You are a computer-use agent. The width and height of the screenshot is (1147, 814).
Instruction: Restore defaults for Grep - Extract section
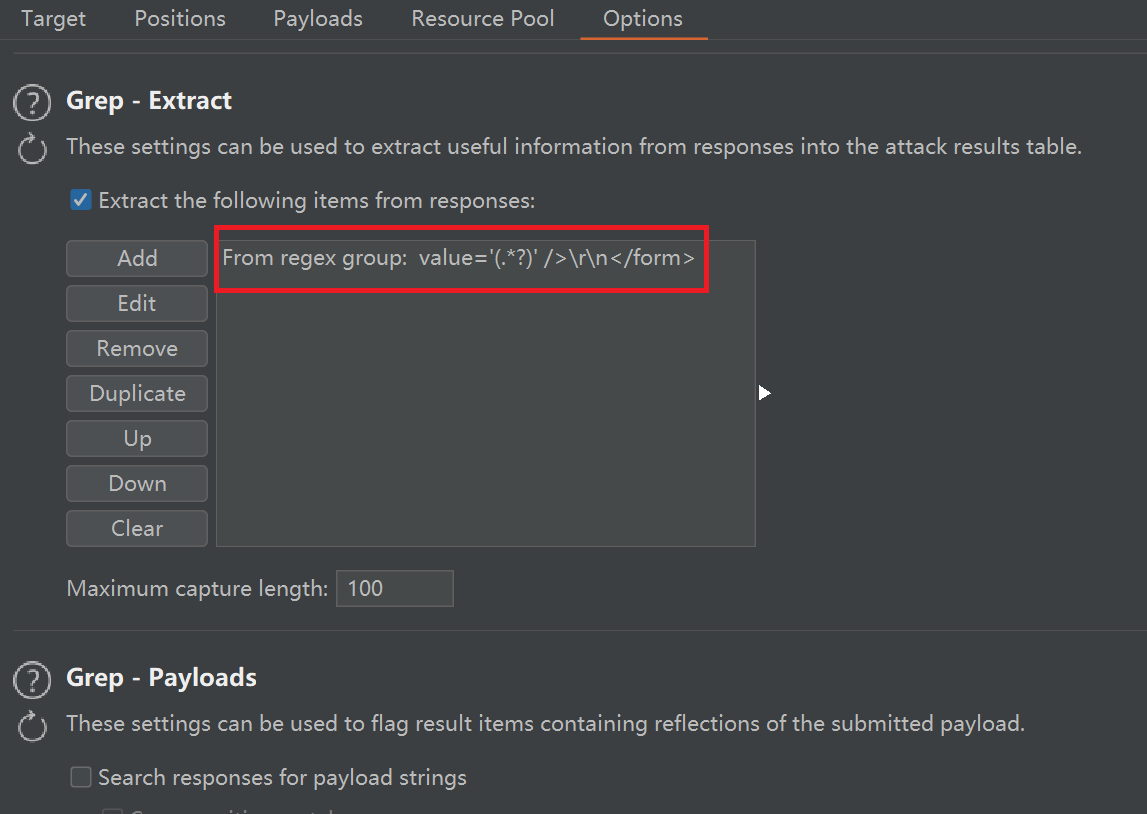pyautogui.click(x=33, y=150)
